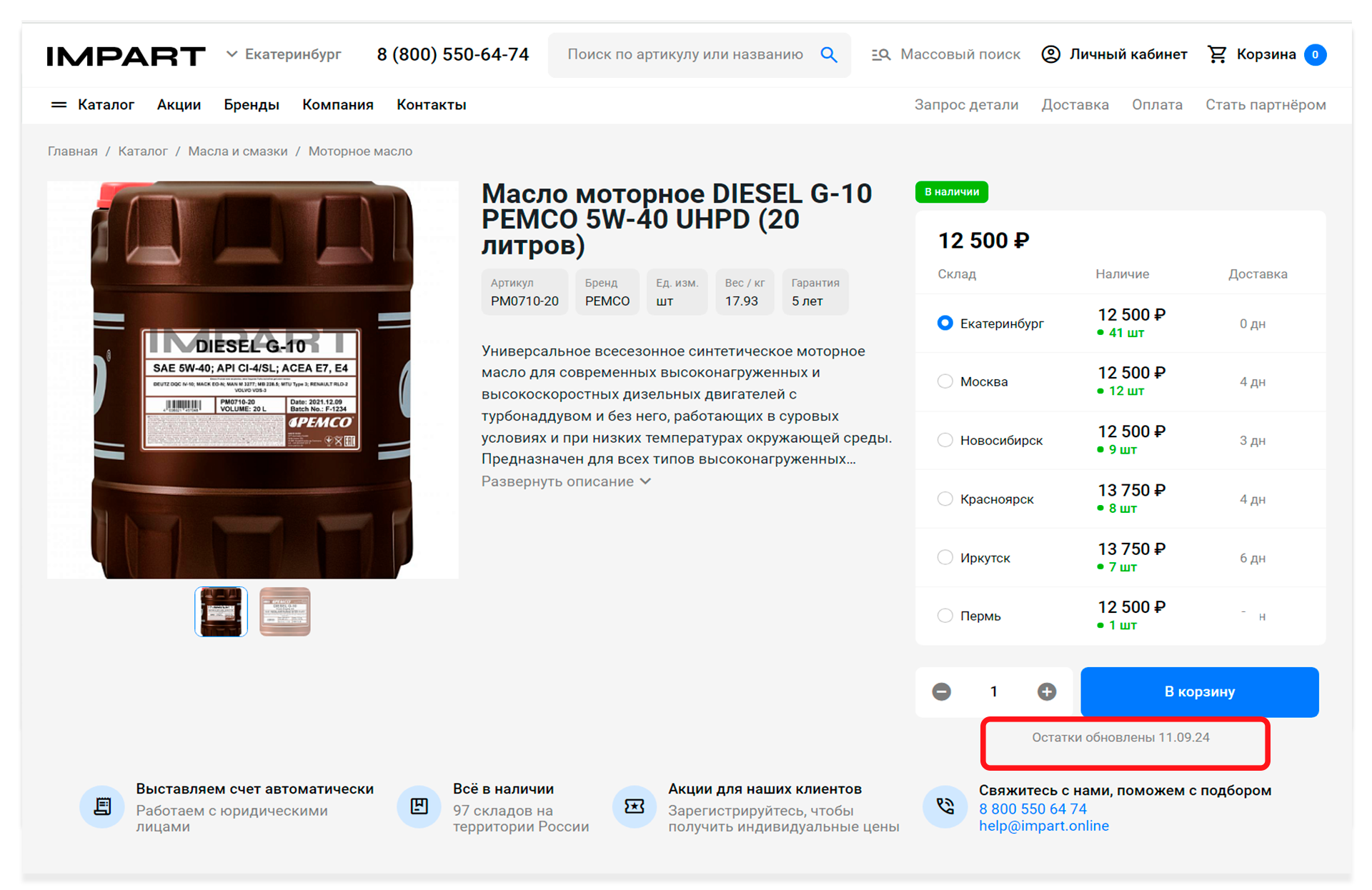Select the Москва warehouse radio button
Viewport: 1372px width, 890px height.
[x=945, y=381]
